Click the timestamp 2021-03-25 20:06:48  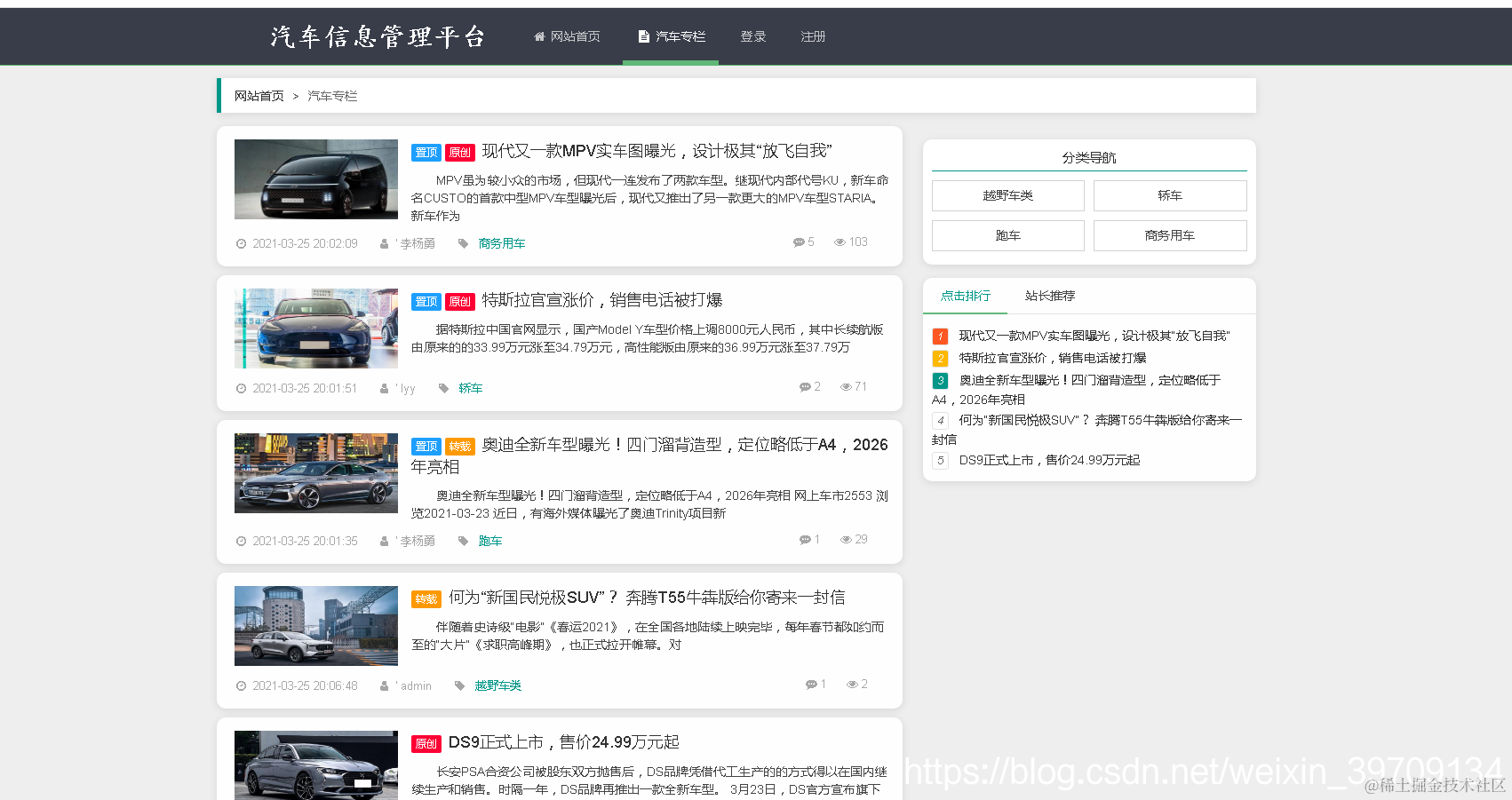(x=305, y=685)
